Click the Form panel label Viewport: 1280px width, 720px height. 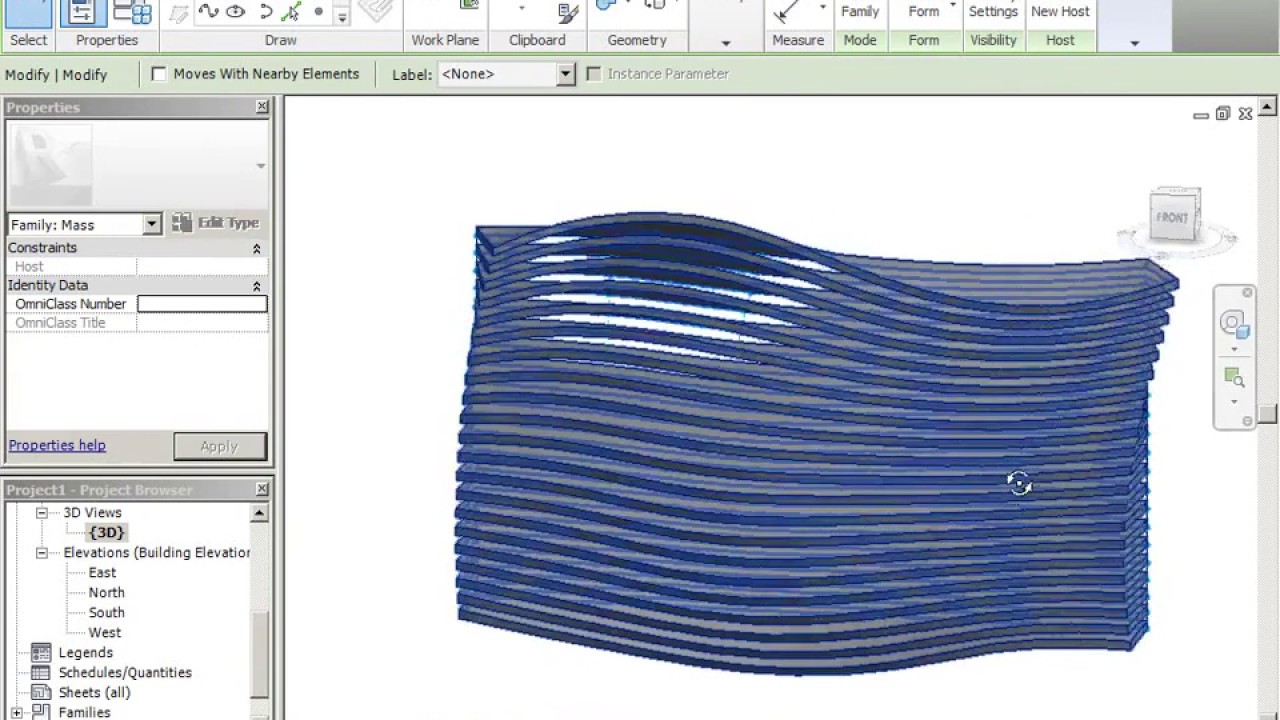924,40
